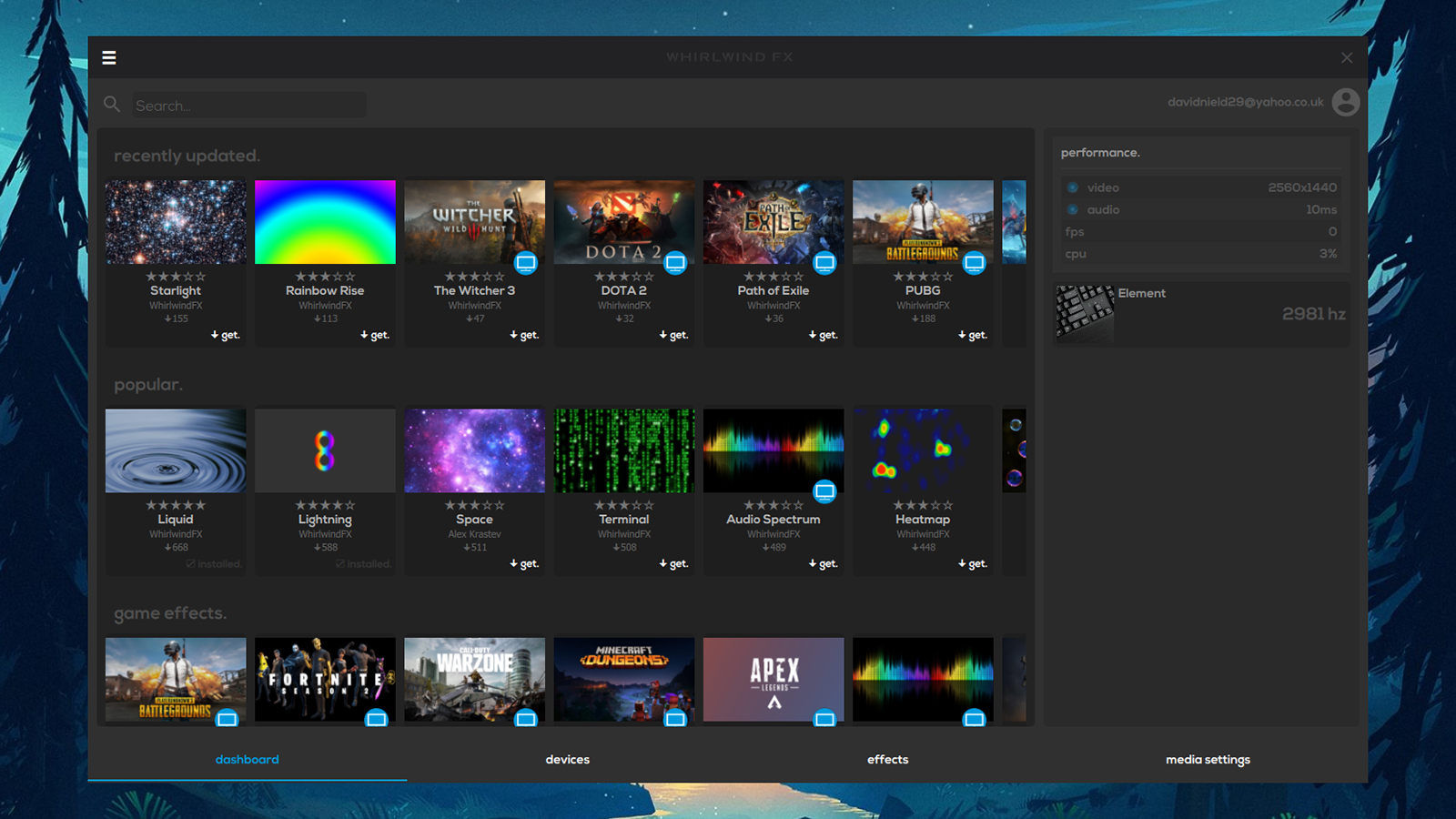Viewport: 1456px width, 819px height.
Task: Download the Terminal effect
Action: coord(673,563)
